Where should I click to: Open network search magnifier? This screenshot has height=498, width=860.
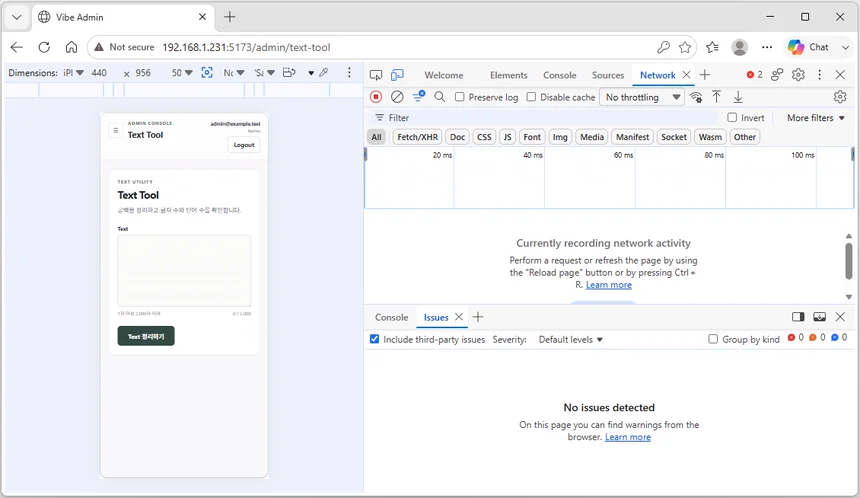point(440,97)
